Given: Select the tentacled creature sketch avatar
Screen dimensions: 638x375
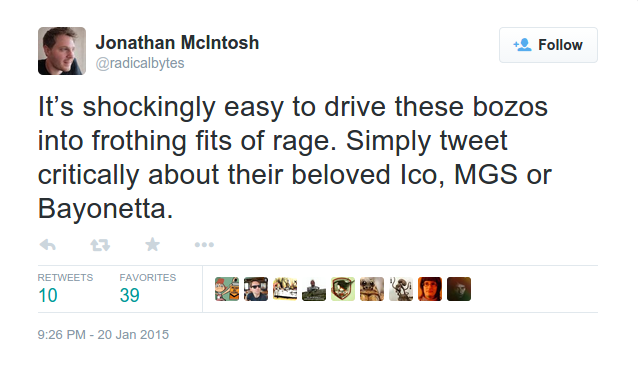Looking at the screenshot, I should pyautogui.click(x=401, y=289).
